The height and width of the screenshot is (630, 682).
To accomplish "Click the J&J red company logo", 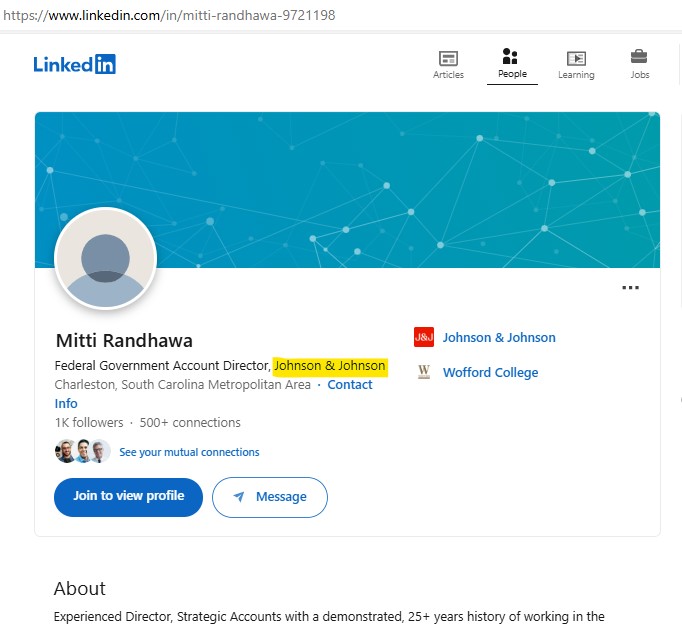I will [424, 337].
